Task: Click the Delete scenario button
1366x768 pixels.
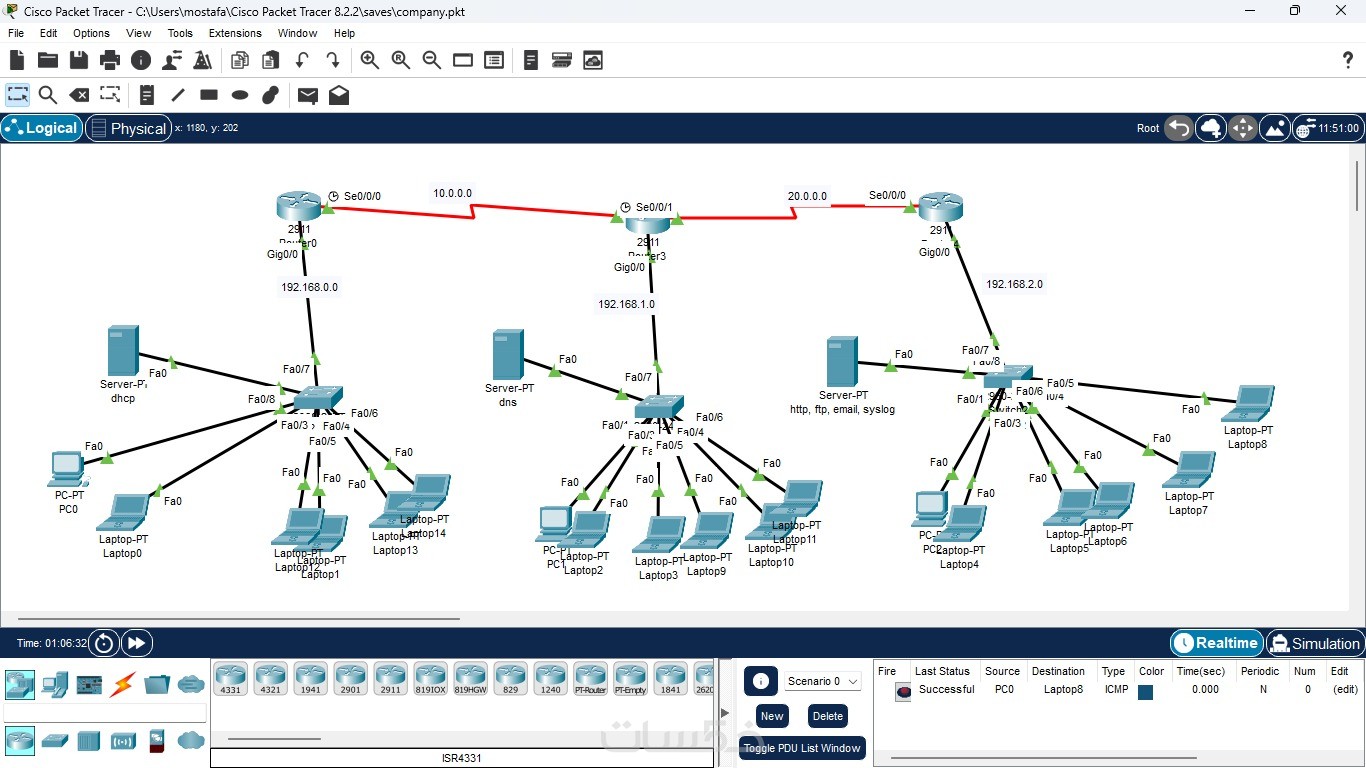Action: click(x=828, y=716)
